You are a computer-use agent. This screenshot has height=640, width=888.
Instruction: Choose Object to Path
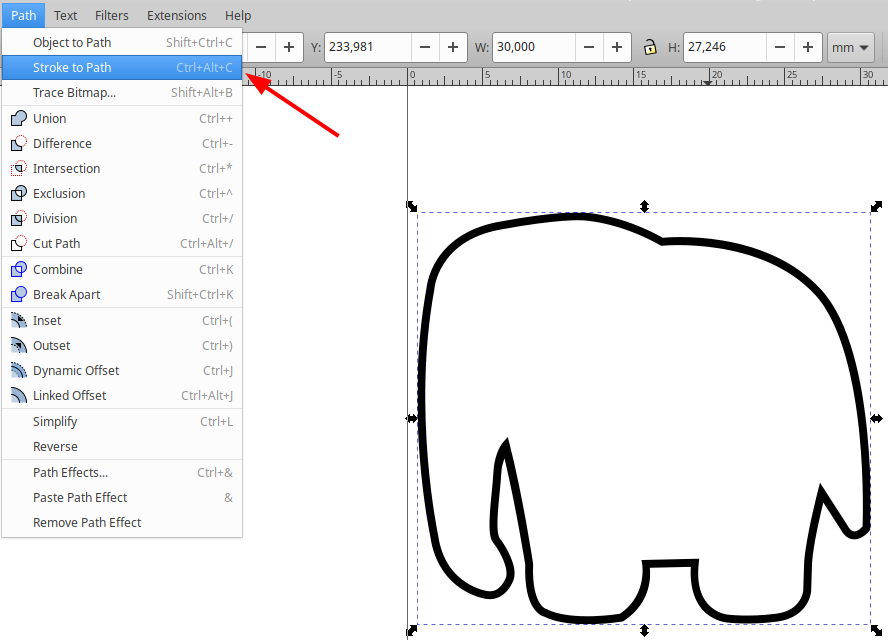tap(122, 42)
